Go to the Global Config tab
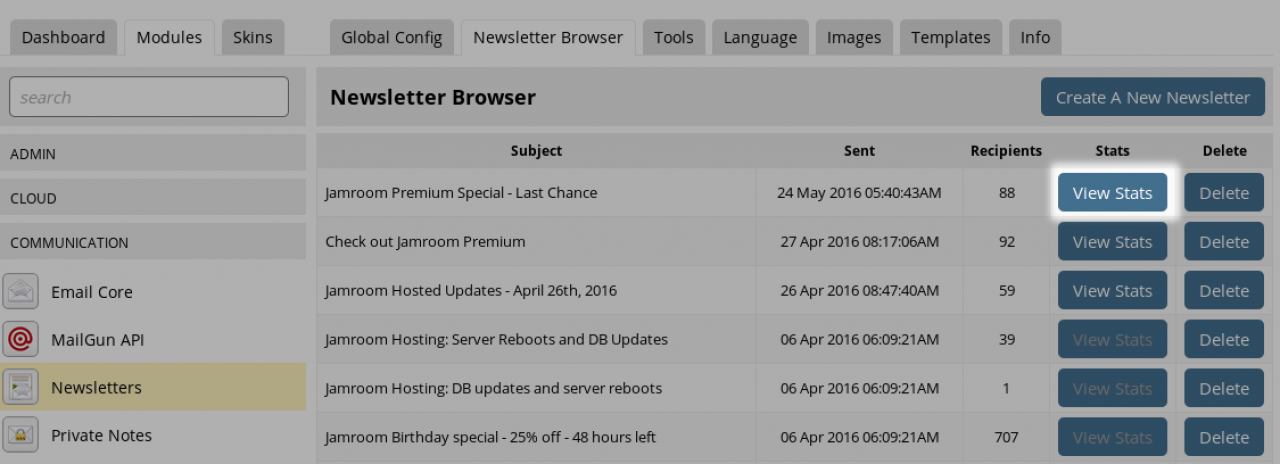This screenshot has width=1280, height=464. [x=391, y=38]
